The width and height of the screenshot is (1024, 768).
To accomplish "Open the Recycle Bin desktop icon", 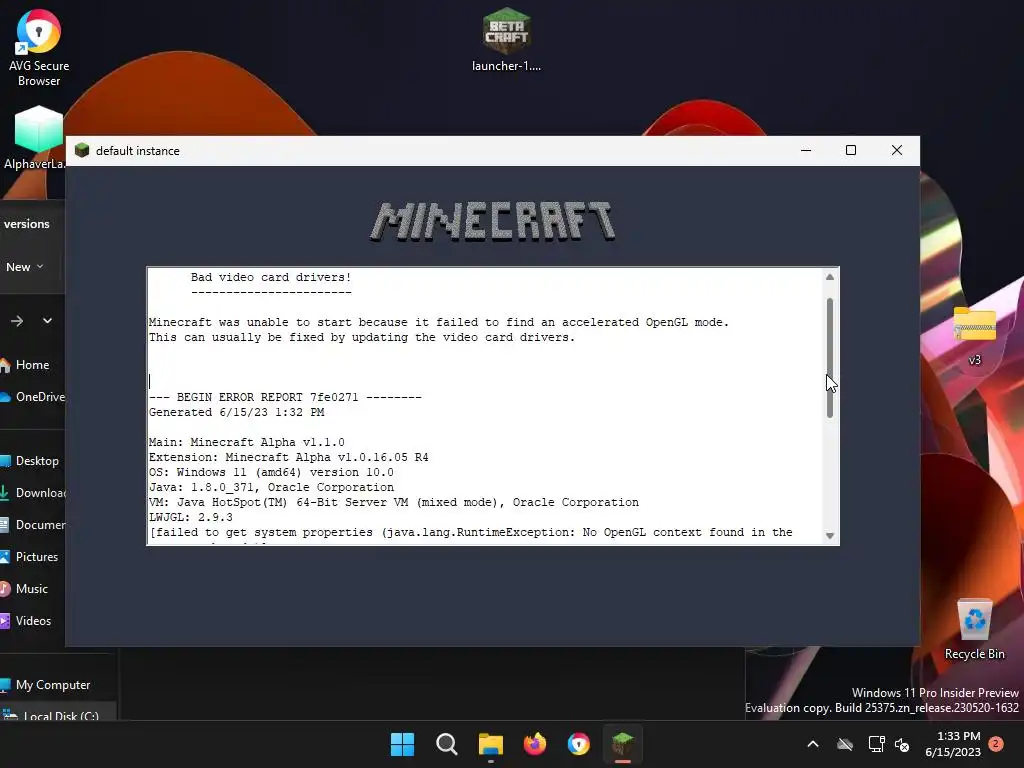I will click(x=974, y=630).
